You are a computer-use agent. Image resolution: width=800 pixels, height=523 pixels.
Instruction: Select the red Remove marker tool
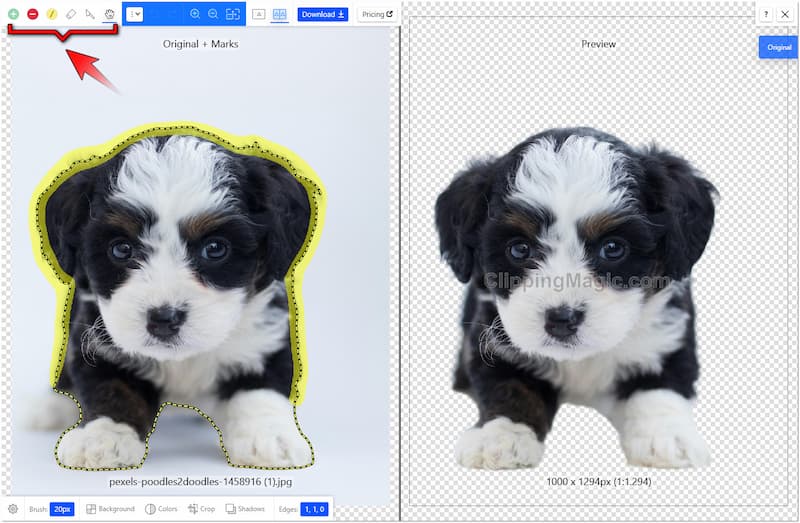click(x=32, y=14)
